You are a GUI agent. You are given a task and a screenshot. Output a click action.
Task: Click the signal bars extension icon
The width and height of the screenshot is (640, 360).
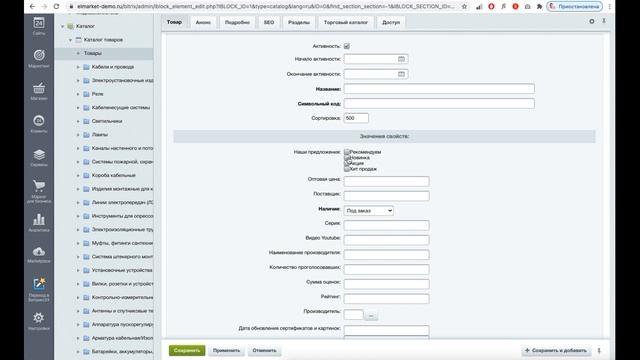click(479, 7)
